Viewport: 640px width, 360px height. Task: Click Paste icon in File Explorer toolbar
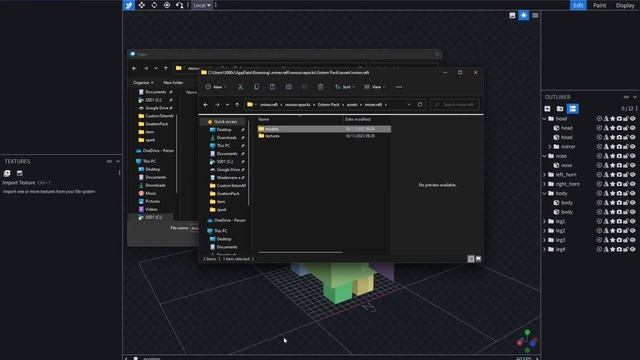272,87
